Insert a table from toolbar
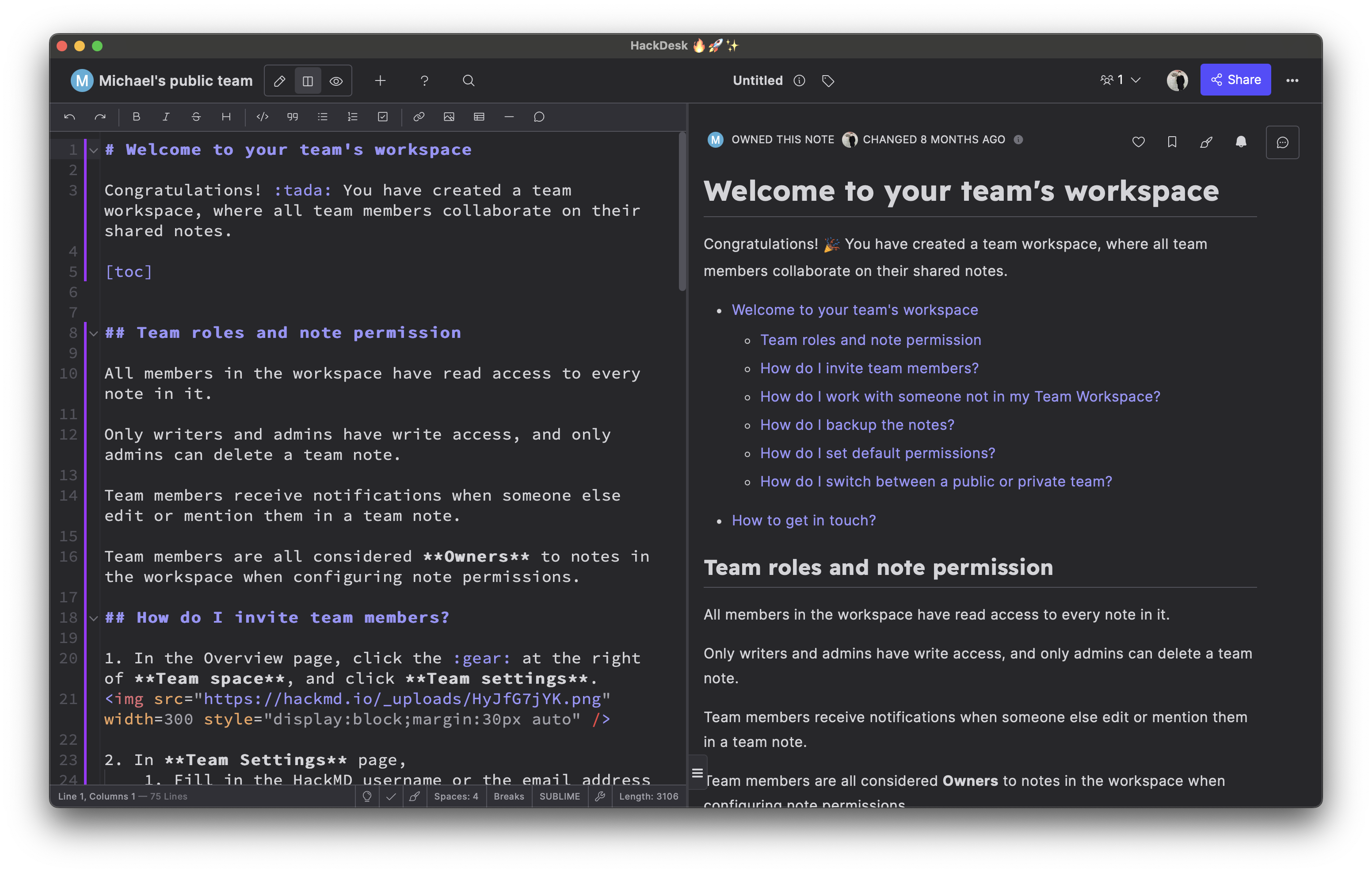 (479, 117)
